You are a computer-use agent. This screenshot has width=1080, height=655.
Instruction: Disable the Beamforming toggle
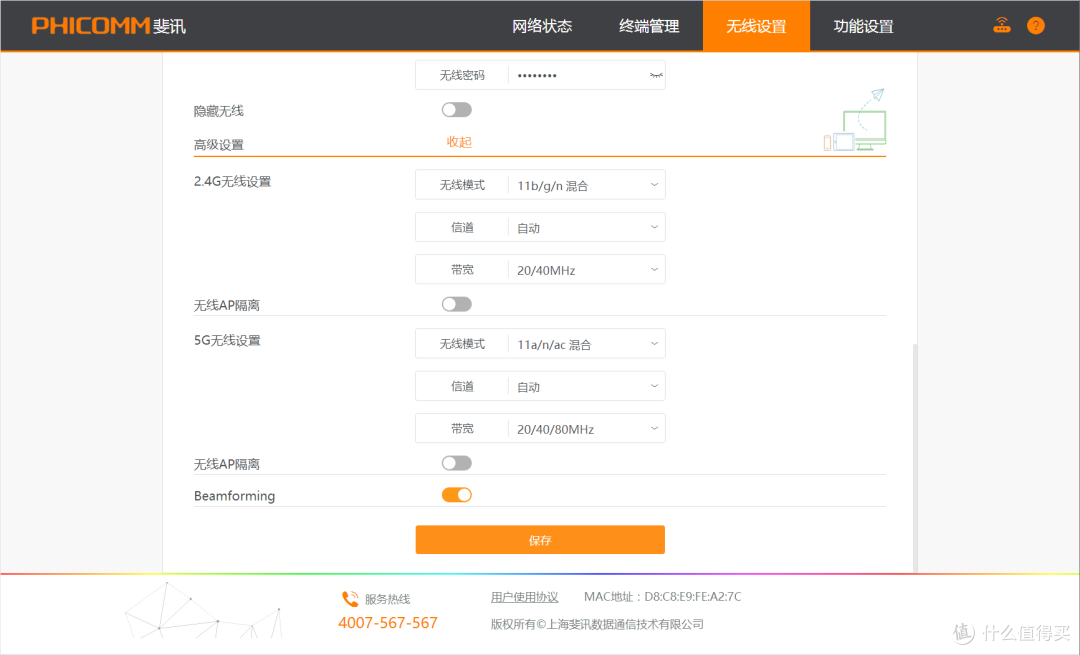pos(456,494)
